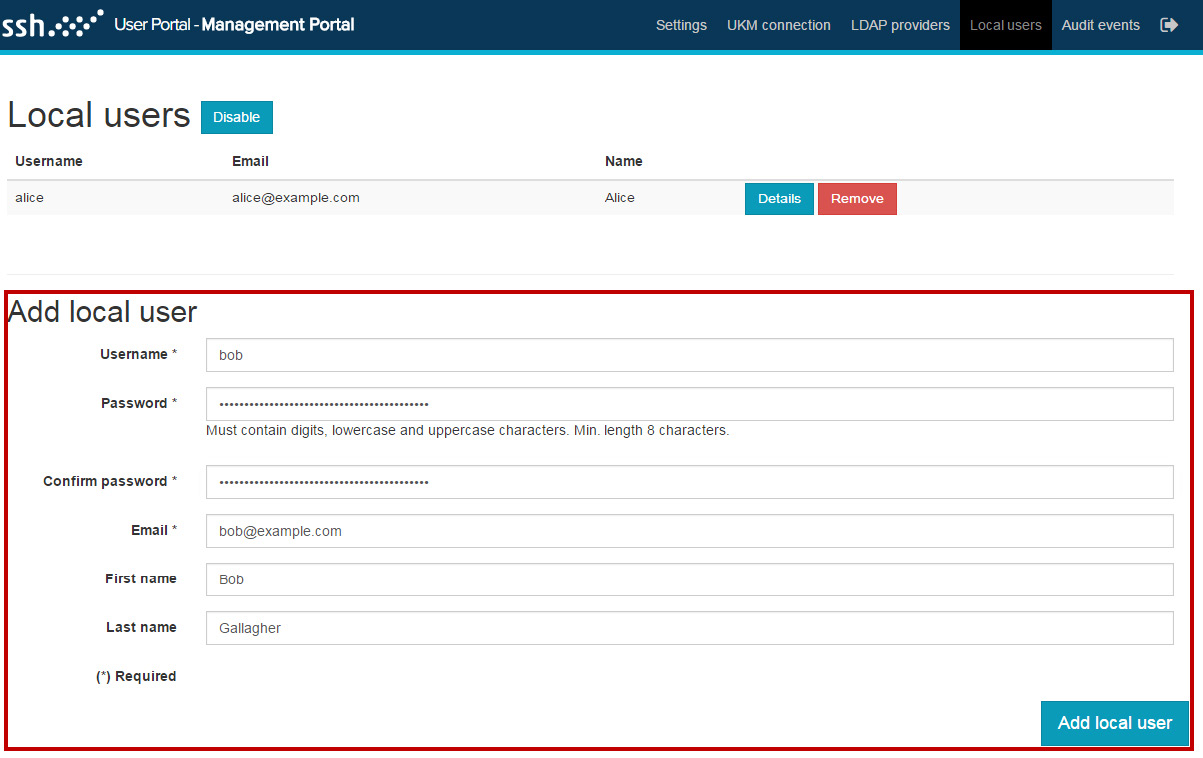Click the Disable local users button
Viewport: 1203px width, 758px height.
tap(237, 117)
